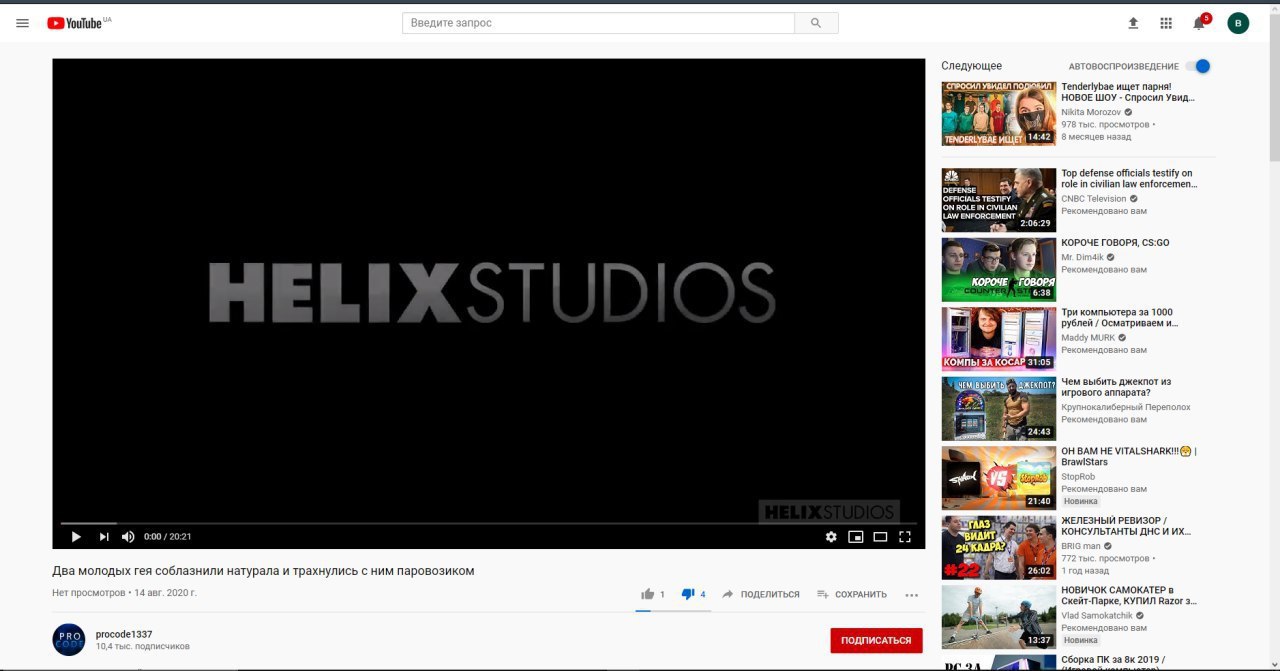Viewport: 1280px width, 671px height.
Task: Open the upload video icon
Action: [1133, 23]
